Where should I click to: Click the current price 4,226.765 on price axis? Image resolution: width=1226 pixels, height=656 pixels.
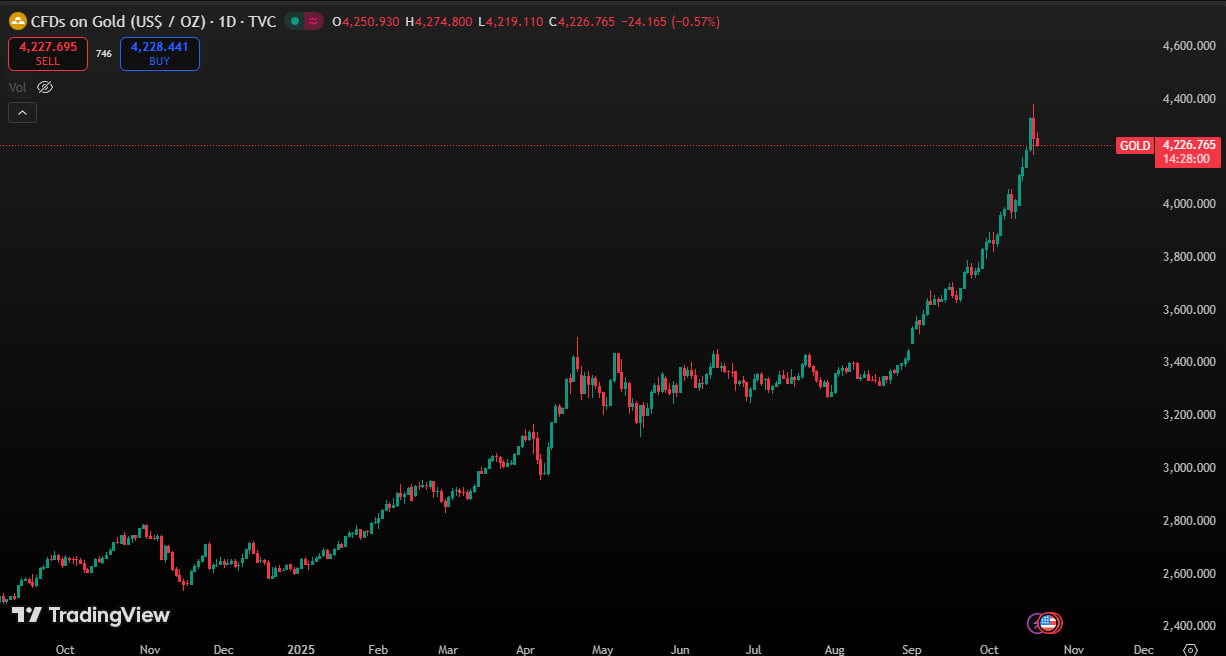click(x=1189, y=145)
